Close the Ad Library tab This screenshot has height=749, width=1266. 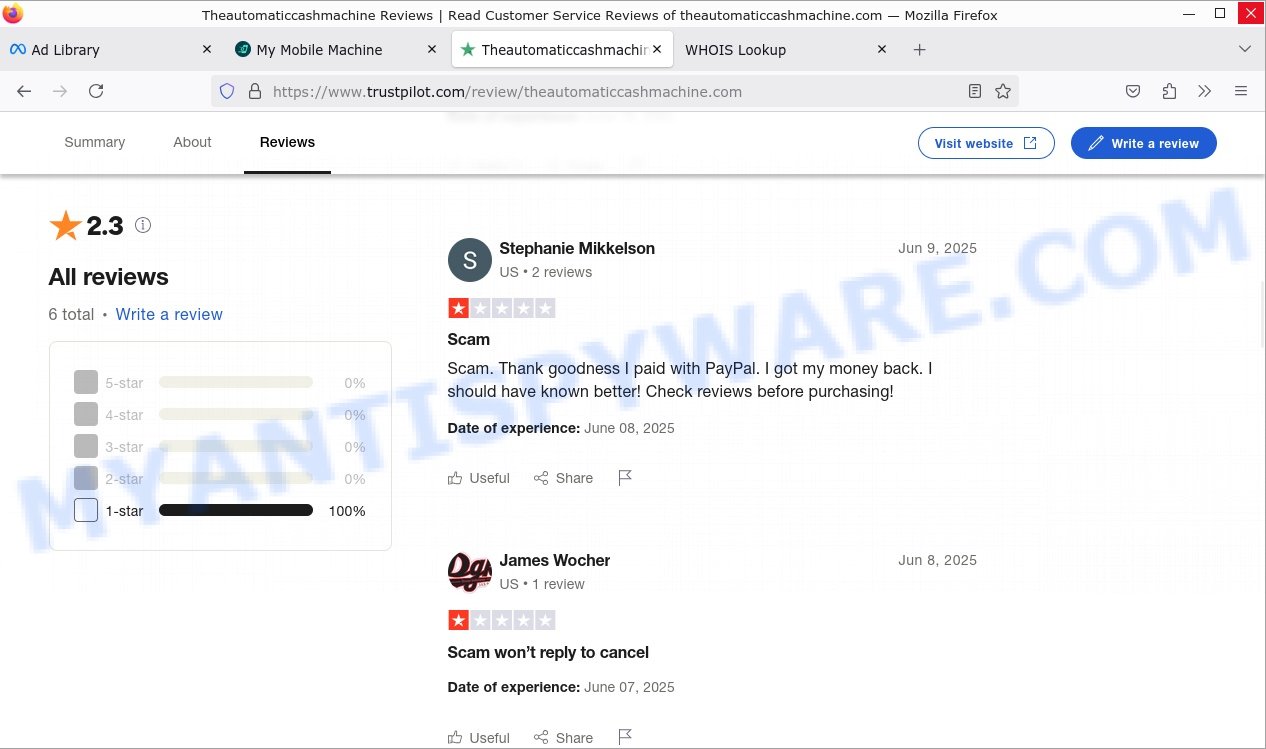207,49
